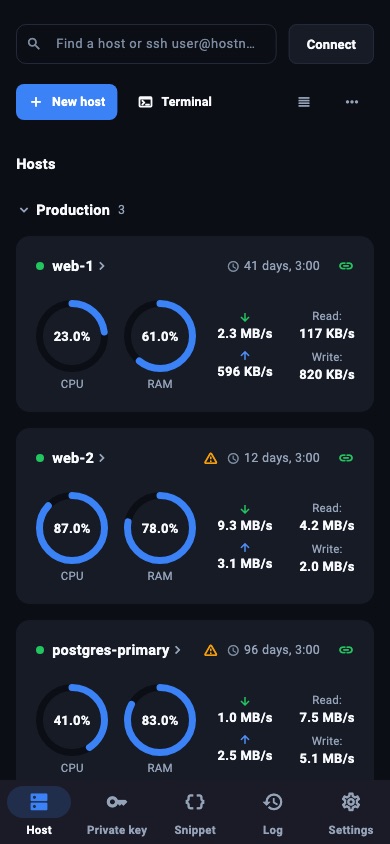This screenshot has height=844, width=390.
Task: Click the green link icon on web-1
Action: (346, 266)
